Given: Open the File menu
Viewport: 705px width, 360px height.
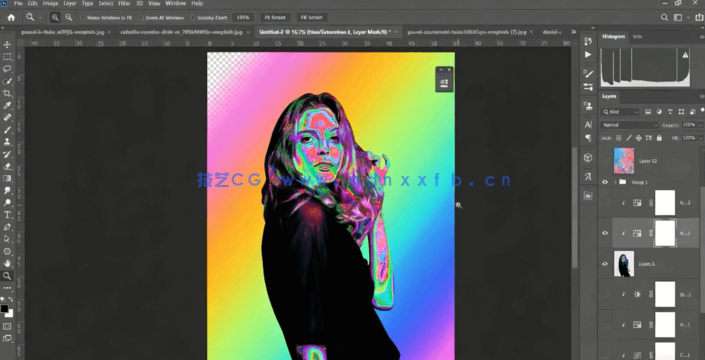Looking at the screenshot, I should [x=18, y=3].
